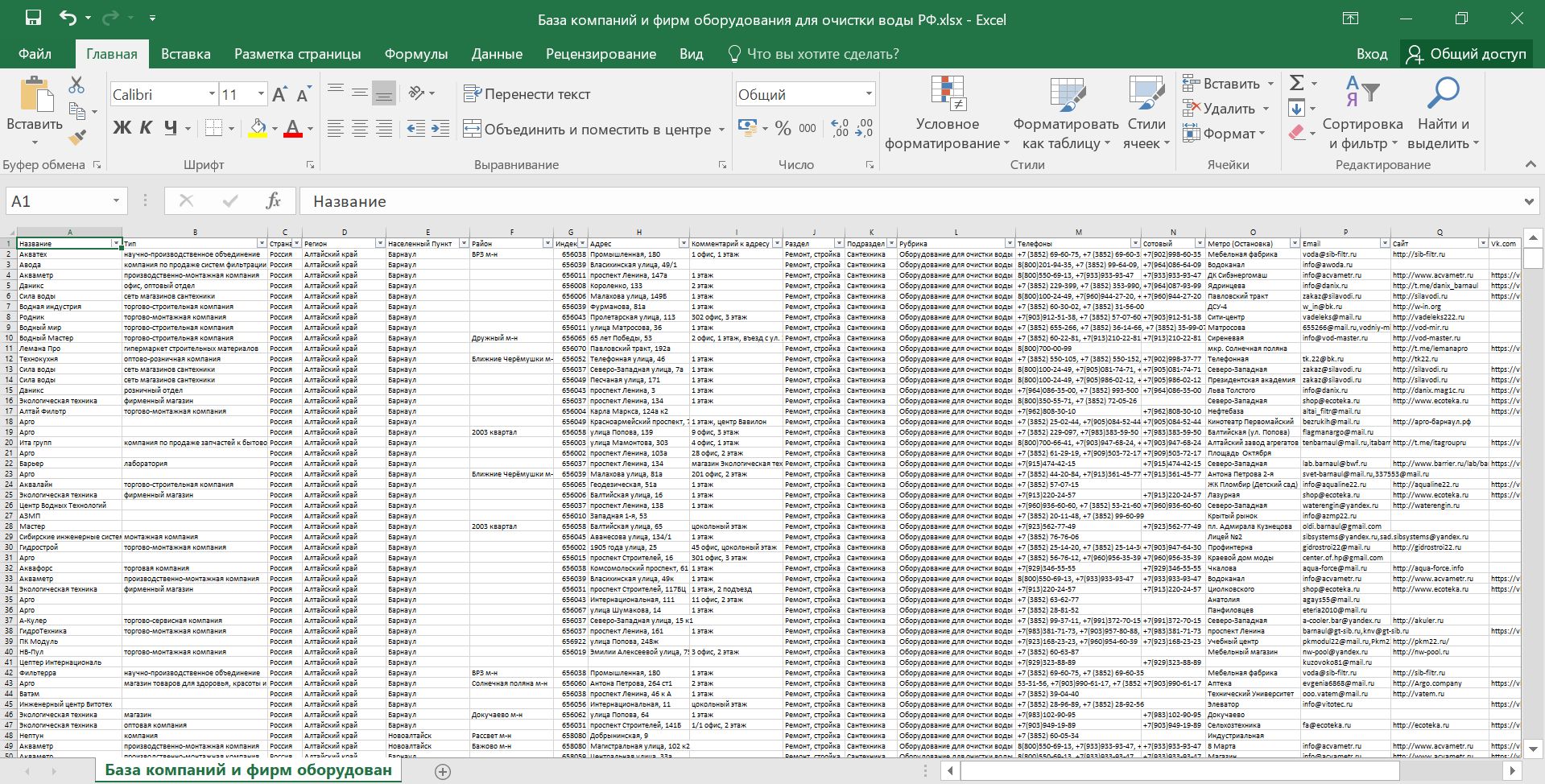Switch to the Формулы ribbon tab
Viewport: 1545px width, 784px height.
pyautogui.click(x=415, y=54)
